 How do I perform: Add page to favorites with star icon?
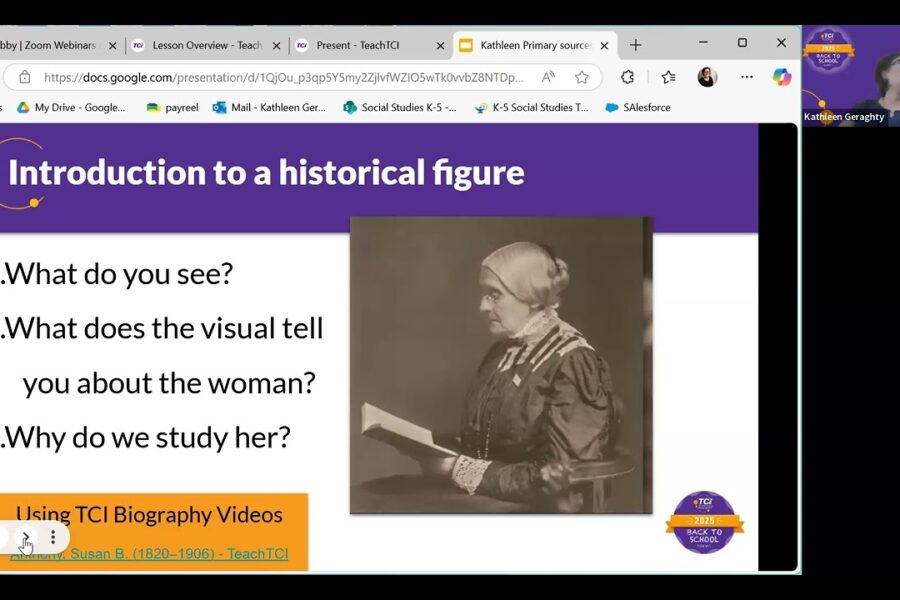pos(582,77)
